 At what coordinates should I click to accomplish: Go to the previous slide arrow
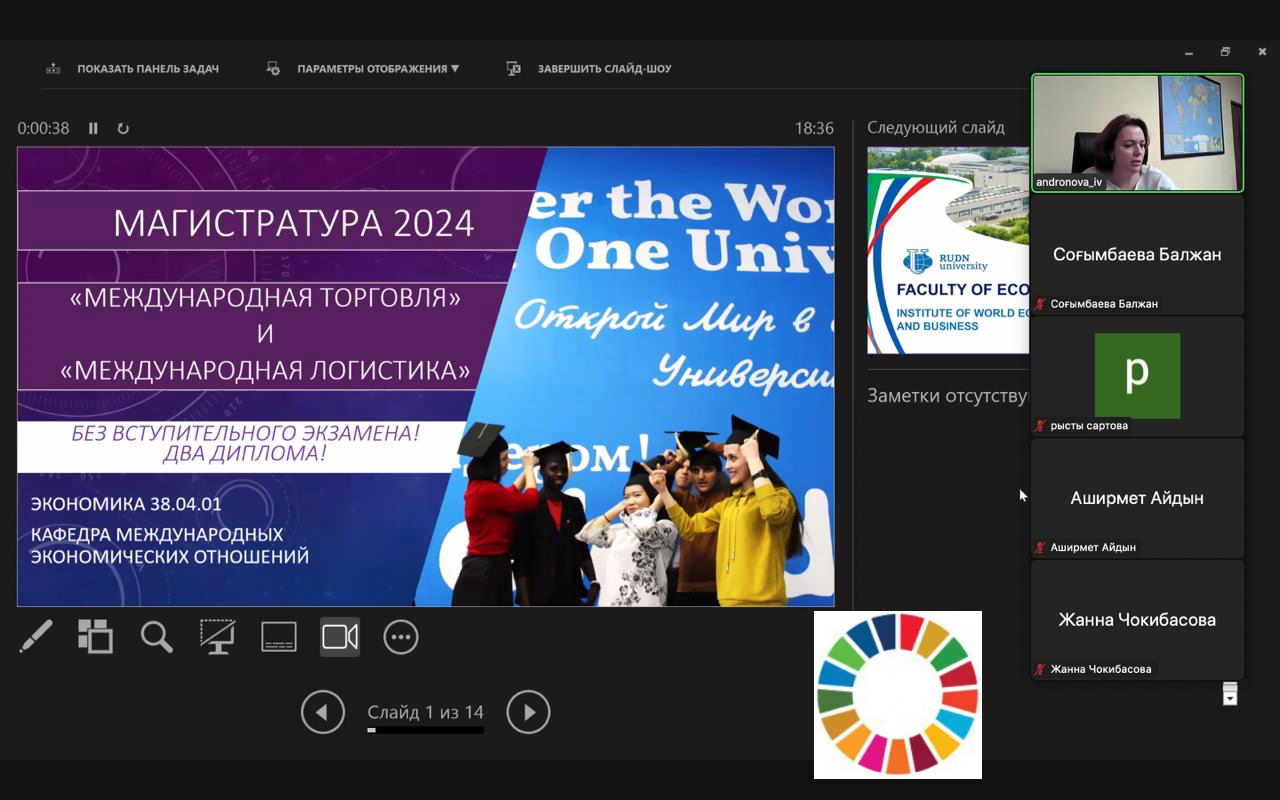[x=322, y=712]
